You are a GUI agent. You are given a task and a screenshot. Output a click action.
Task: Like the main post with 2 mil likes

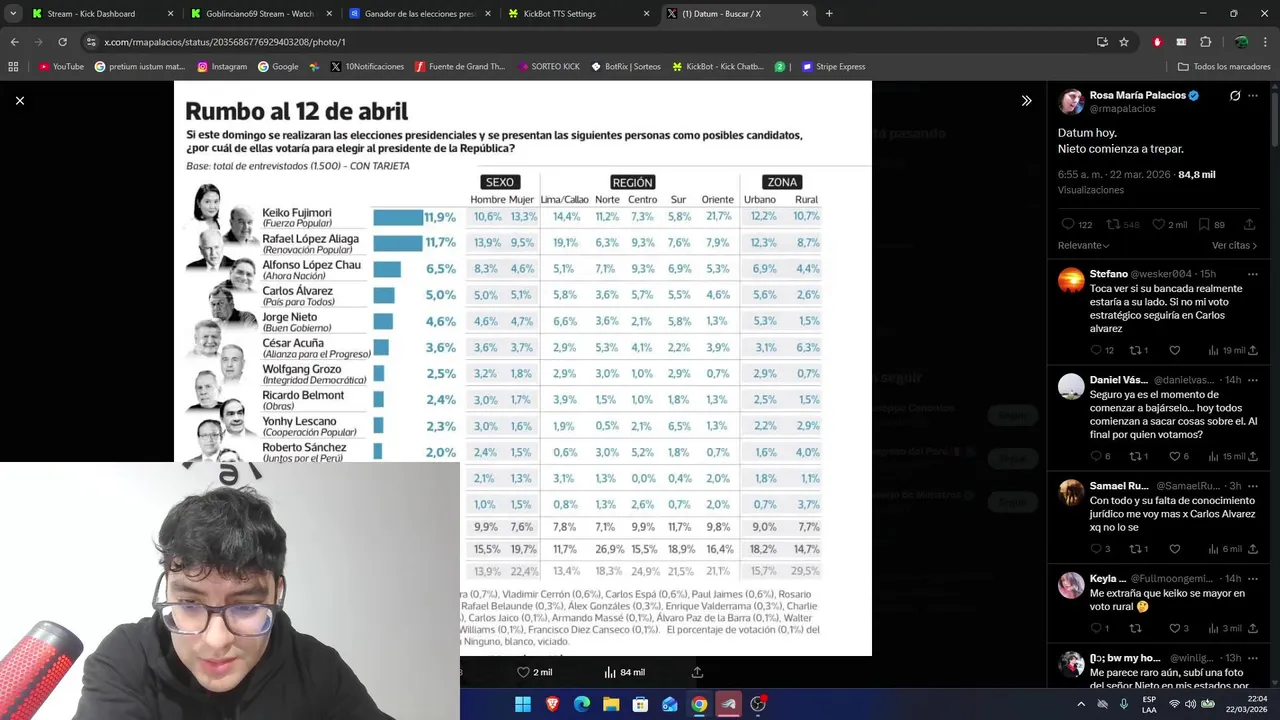[x=1169, y=225]
